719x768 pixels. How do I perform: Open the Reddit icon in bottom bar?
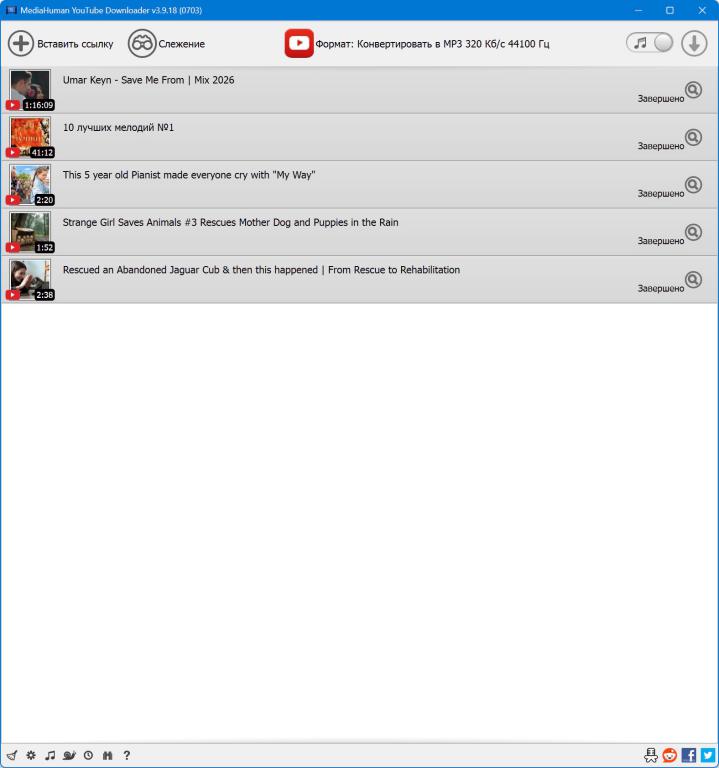coord(670,756)
